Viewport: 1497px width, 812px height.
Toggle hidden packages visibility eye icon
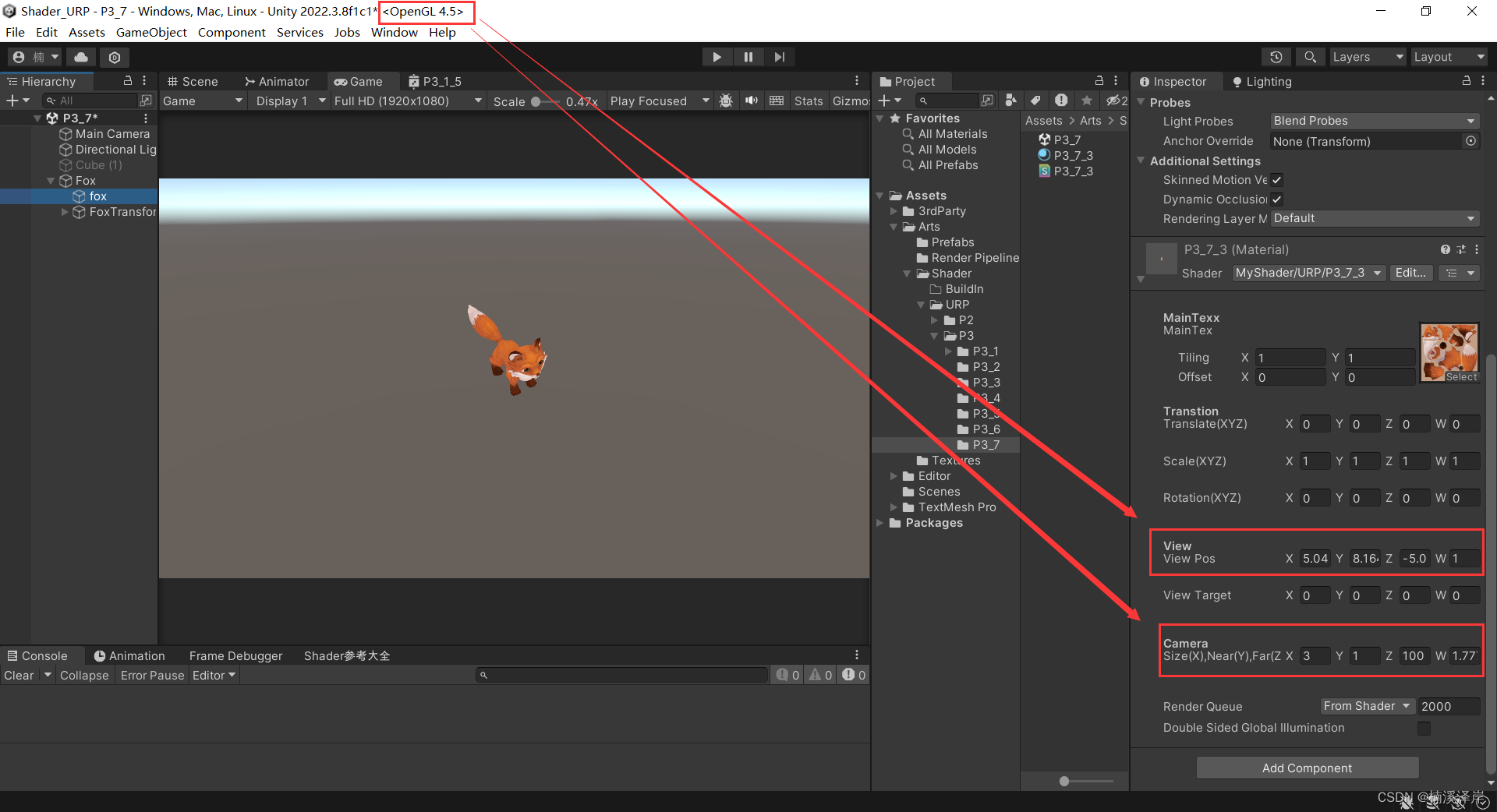click(x=1117, y=101)
